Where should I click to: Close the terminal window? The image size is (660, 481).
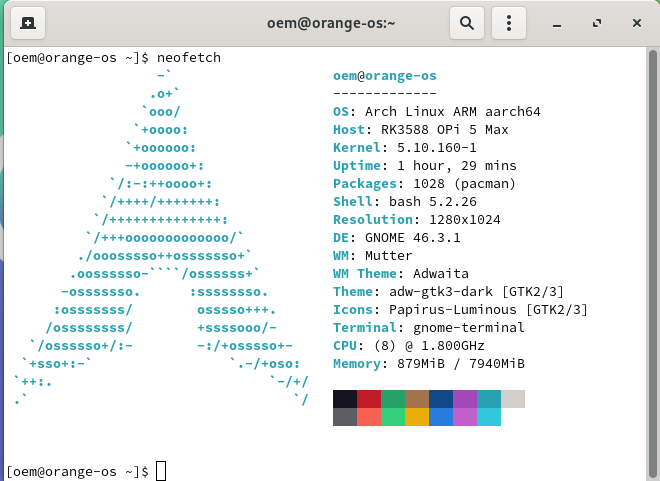tap(637, 23)
